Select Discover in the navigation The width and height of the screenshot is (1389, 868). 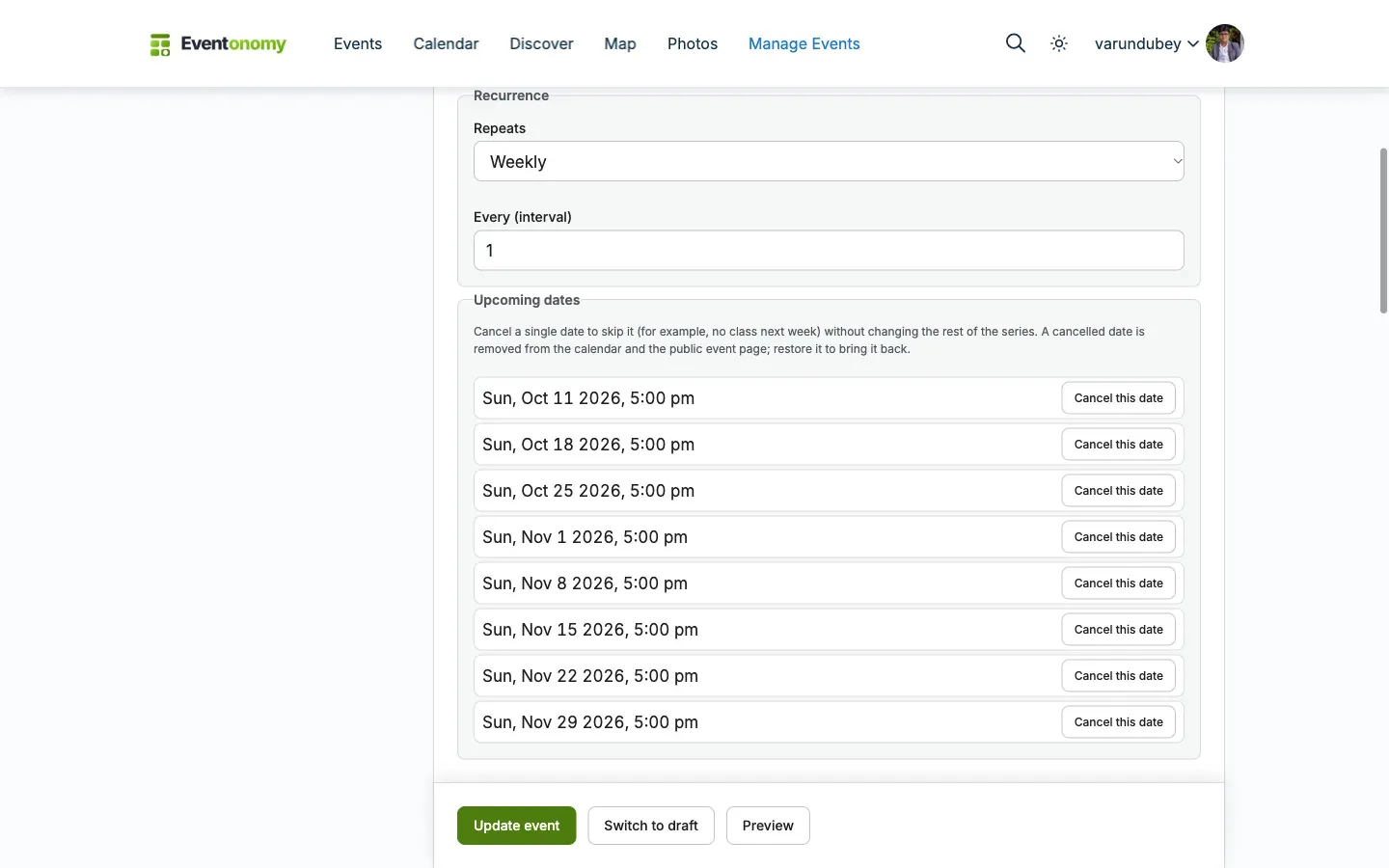541,43
